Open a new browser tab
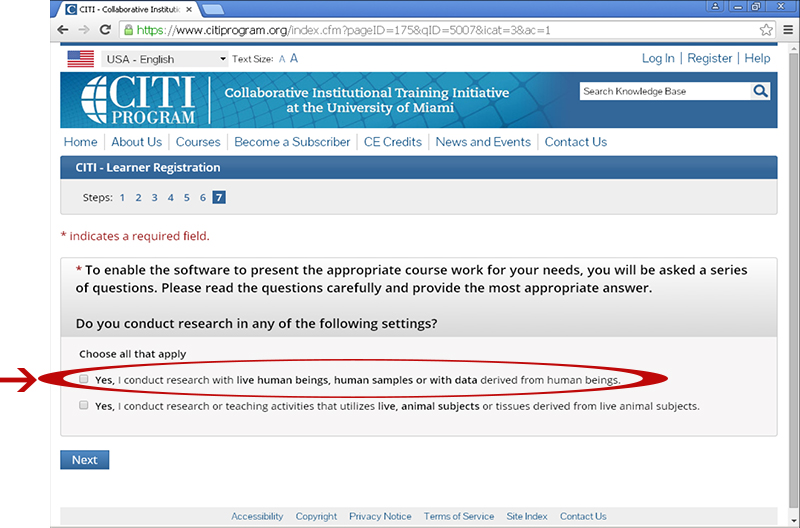Image resolution: width=800 pixels, height=528 pixels. click(x=212, y=9)
